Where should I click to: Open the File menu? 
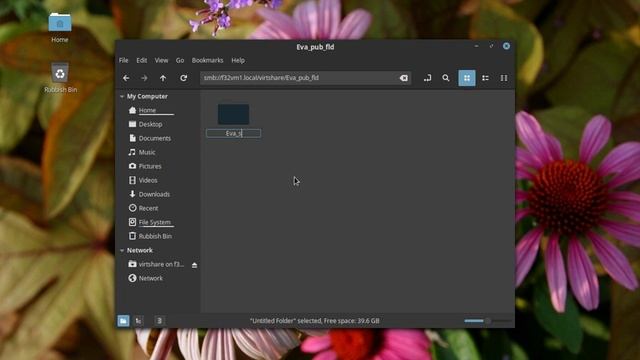(x=124, y=60)
